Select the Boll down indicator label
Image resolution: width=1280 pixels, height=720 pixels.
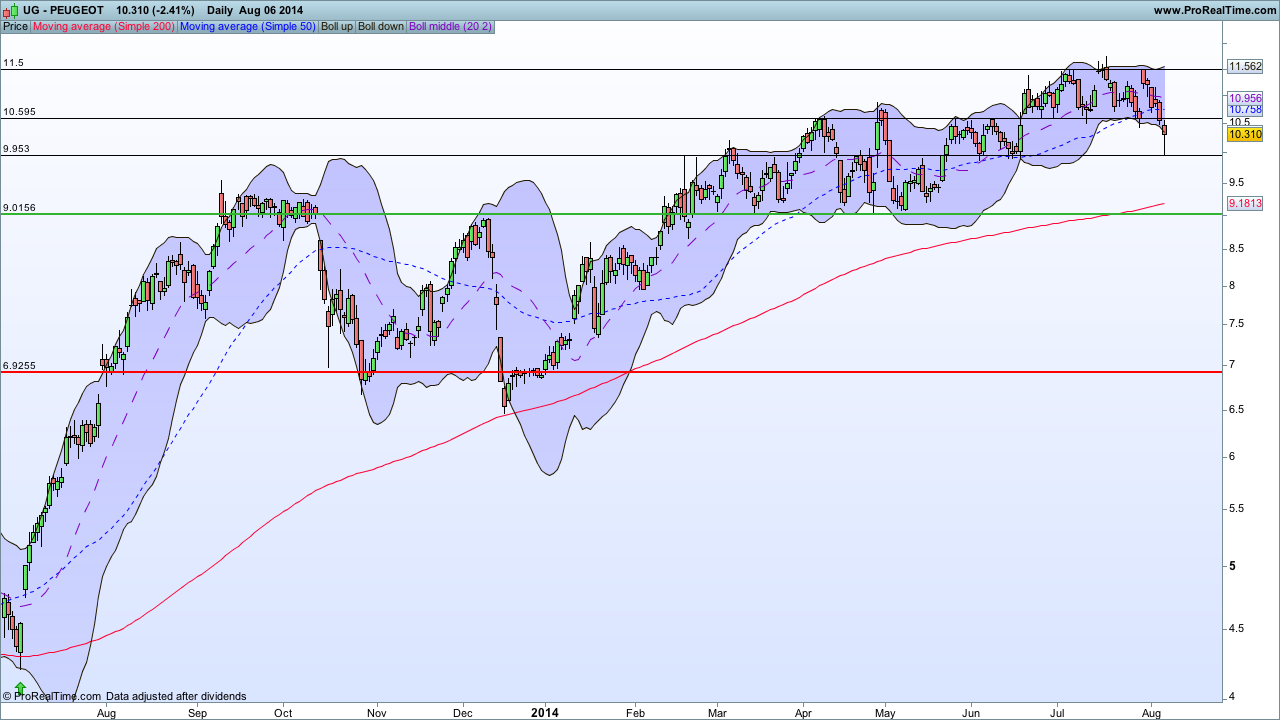[381, 26]
